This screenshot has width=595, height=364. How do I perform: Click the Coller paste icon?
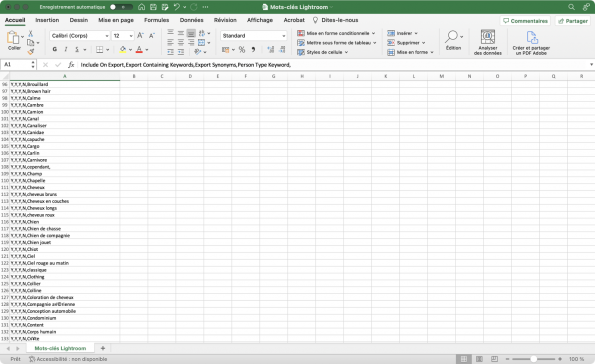[x=13, y=38]
